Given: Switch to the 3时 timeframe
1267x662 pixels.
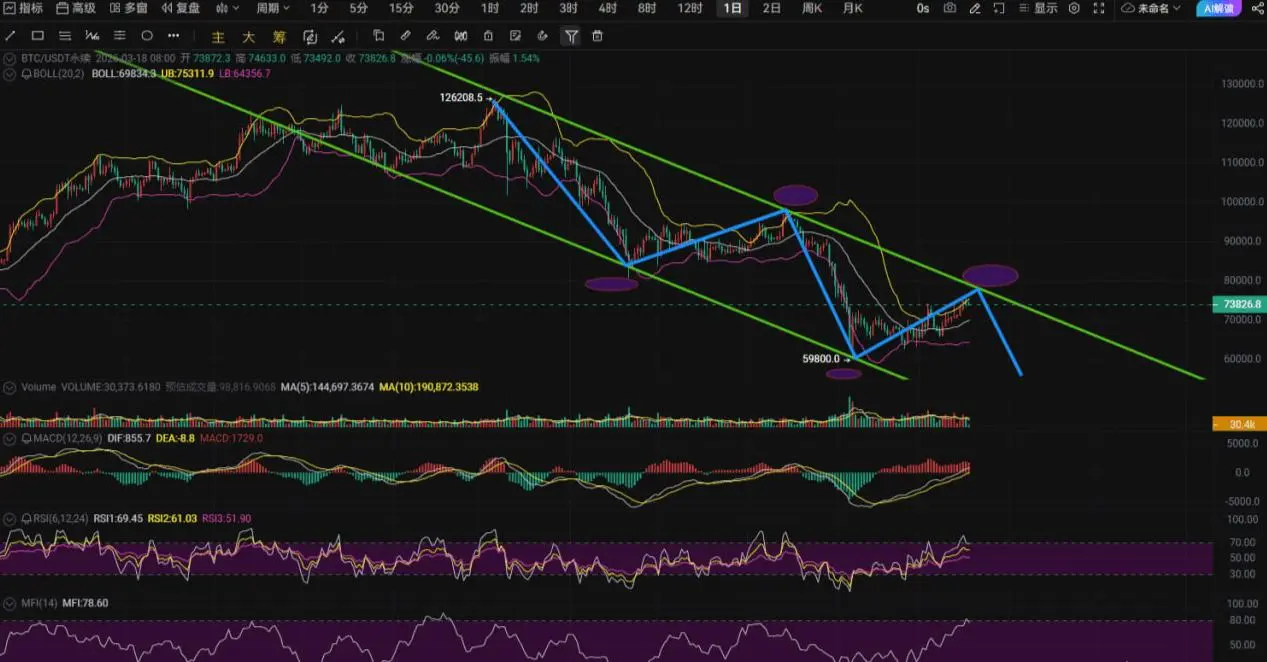Looking at the screenshot, I should pos(568,8).
